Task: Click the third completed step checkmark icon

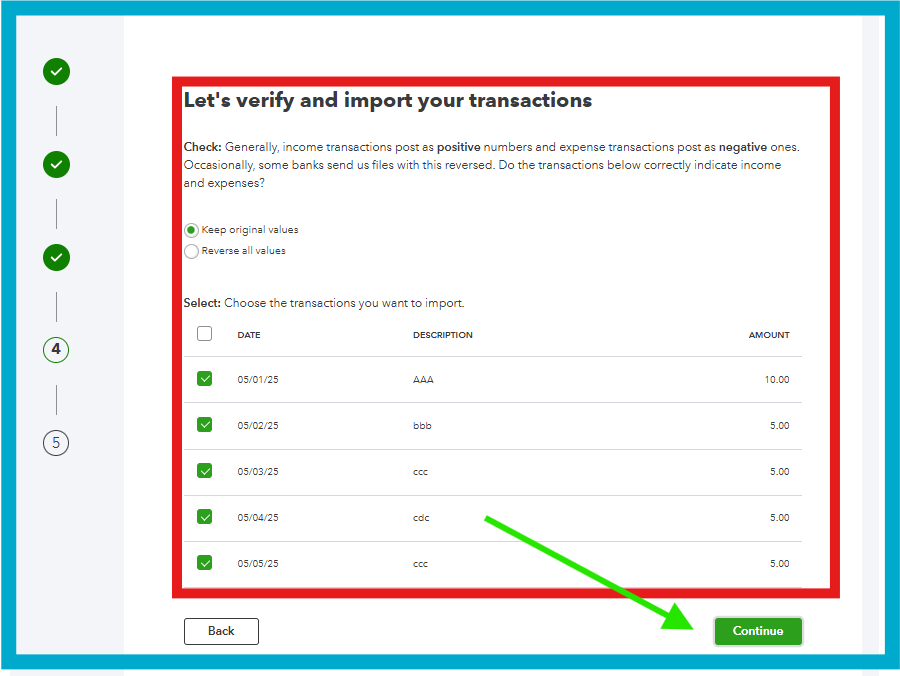Action: pyautogui.click(x=56, y=257)
